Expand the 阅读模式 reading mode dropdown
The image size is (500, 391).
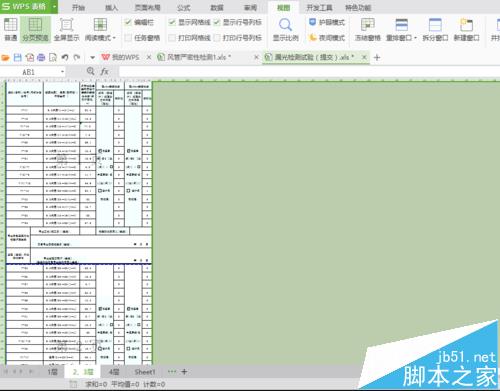[x=114, y=38]
